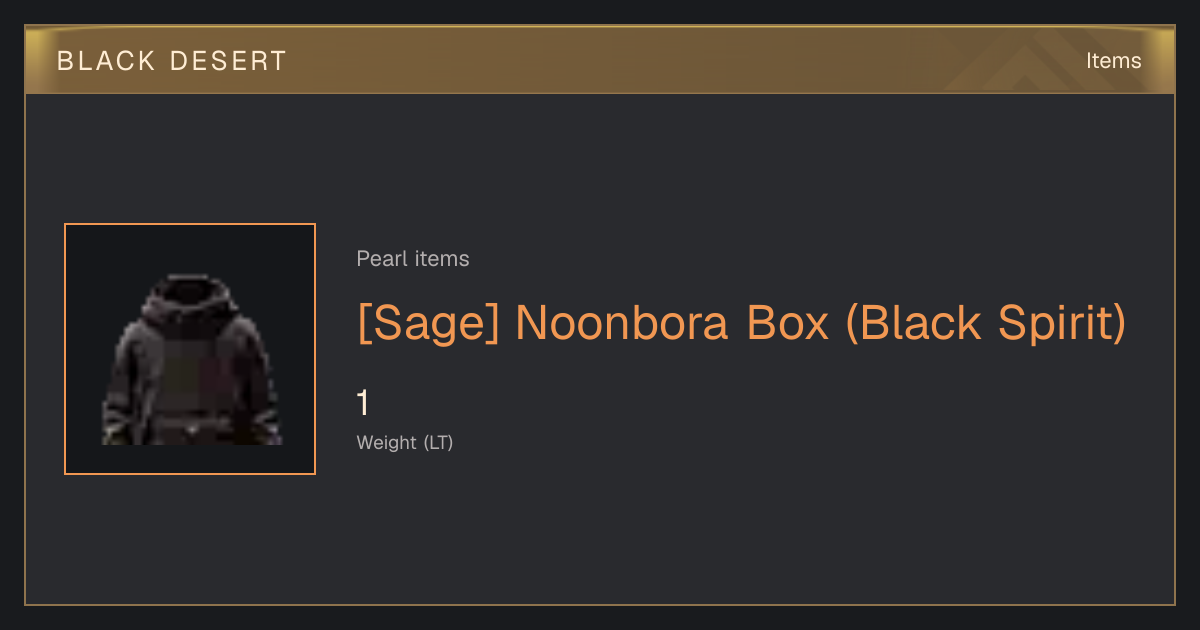This screenshot has height=630, width=1200.
Task: Click "(Black Spirit)" in the item name
Action: tap(986, 323)
